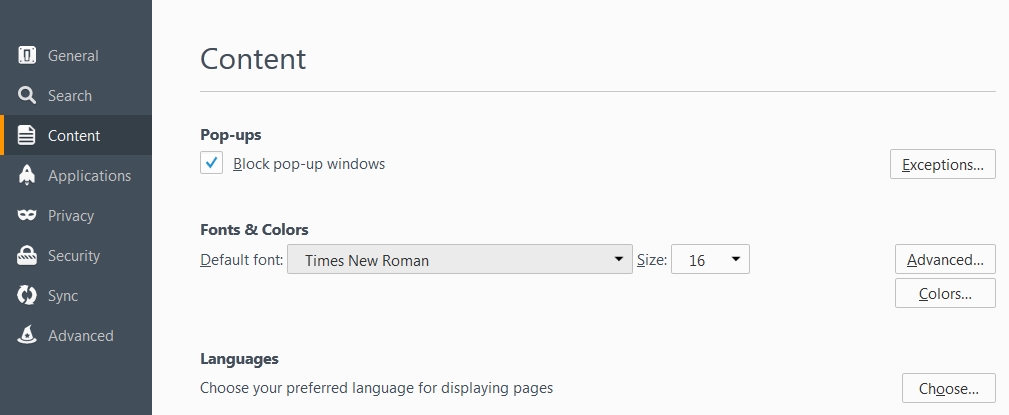Choose preferred languages button

tap(948, 388)
